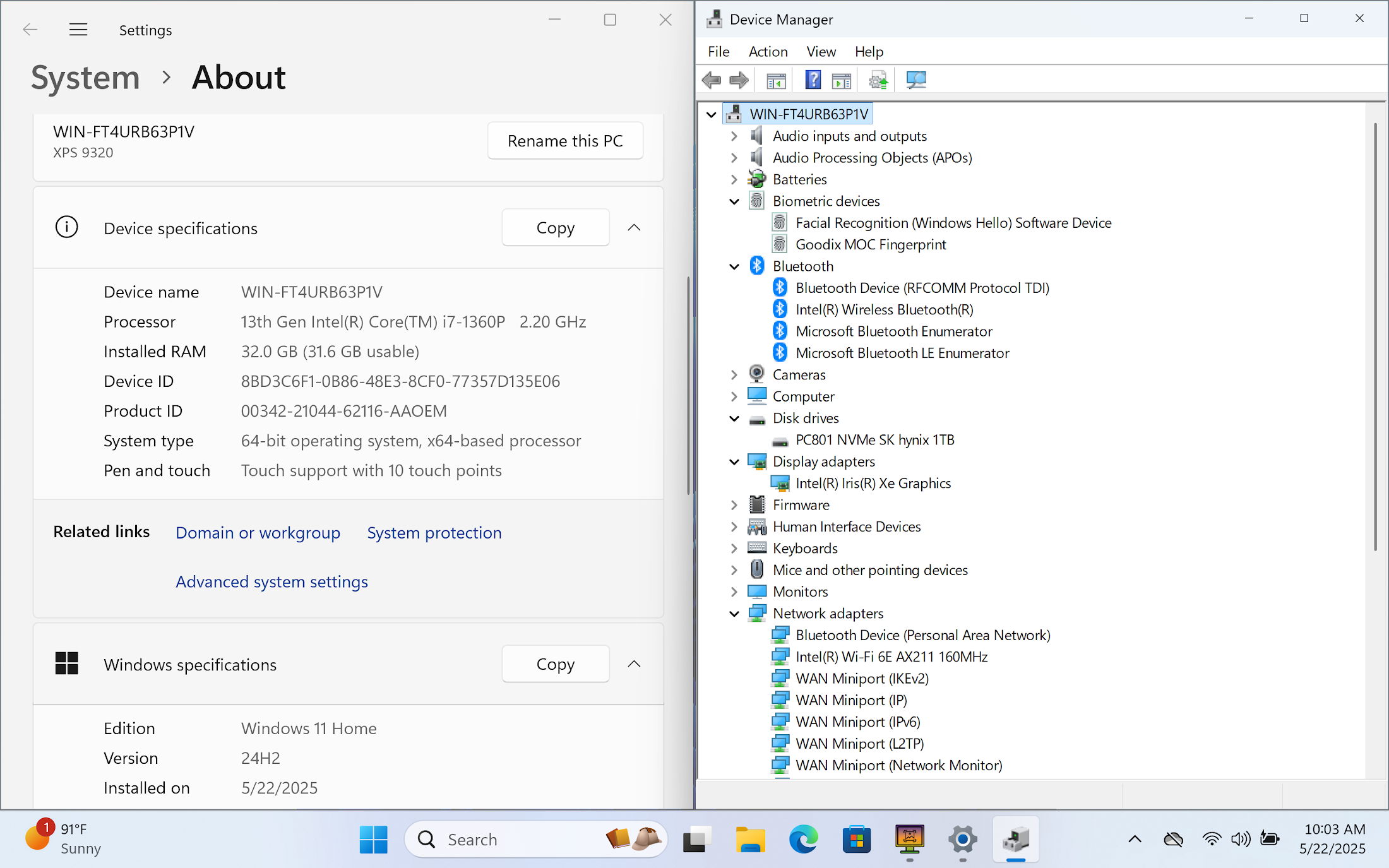
Task: Select Intel(R) Wi-Fi 6E AX211 160MHz adapter
Action: (891, 657)
